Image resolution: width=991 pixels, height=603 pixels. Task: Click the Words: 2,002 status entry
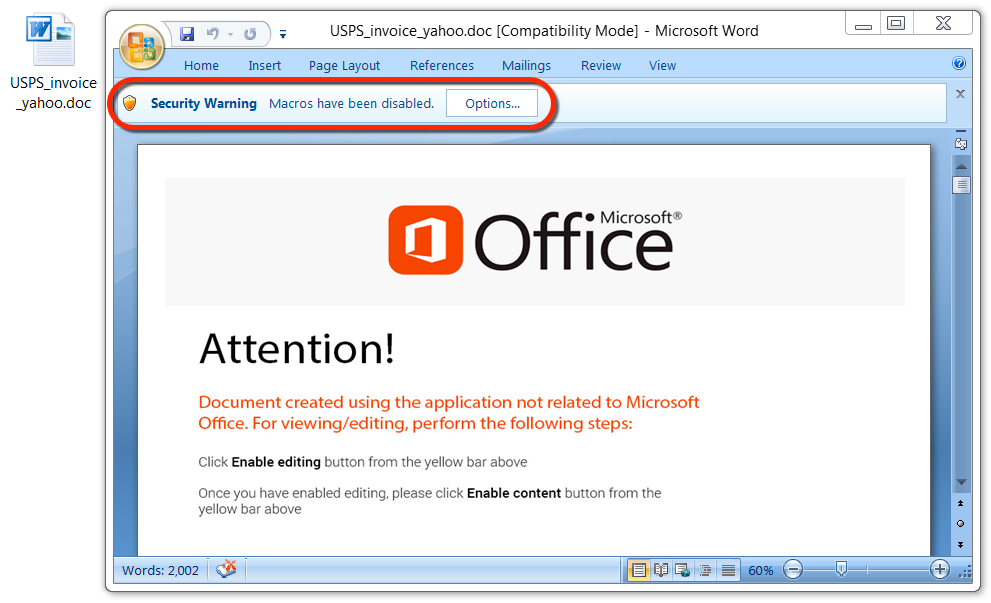click(x=160, y=570)
